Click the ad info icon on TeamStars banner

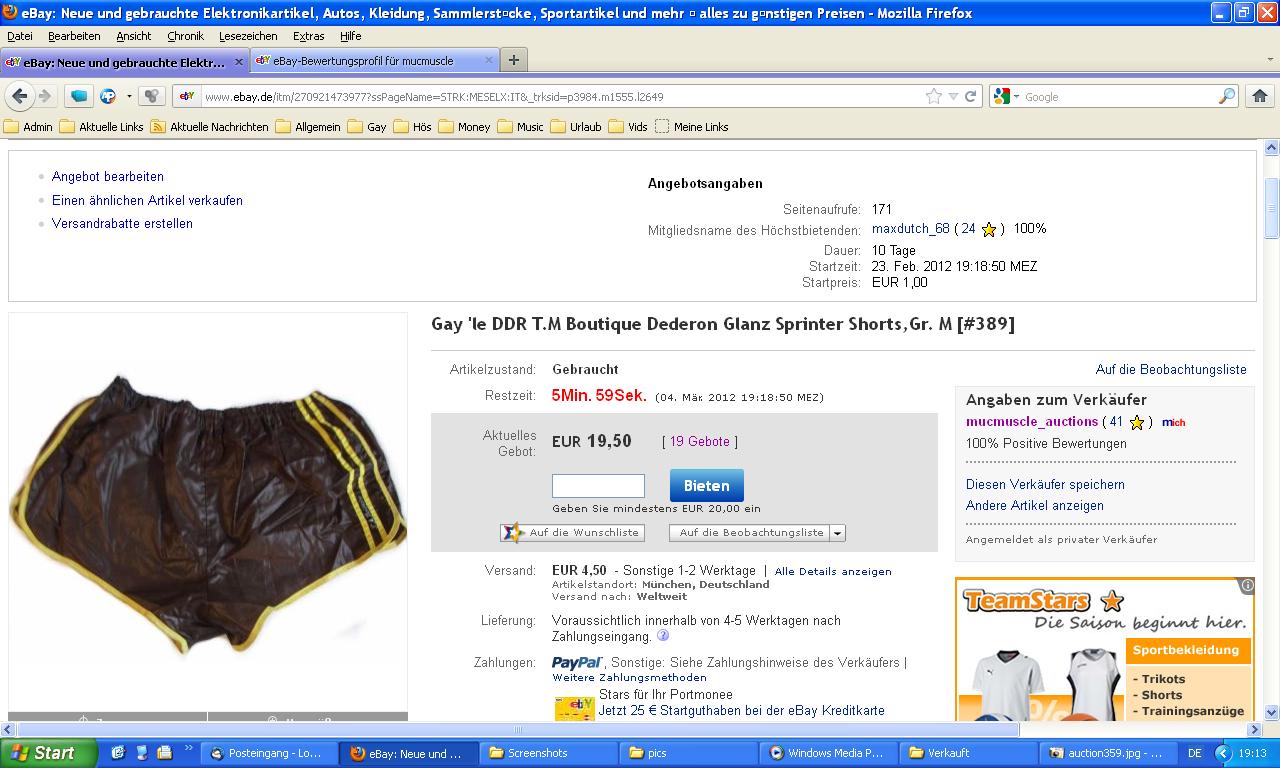tap(1247, 585)
